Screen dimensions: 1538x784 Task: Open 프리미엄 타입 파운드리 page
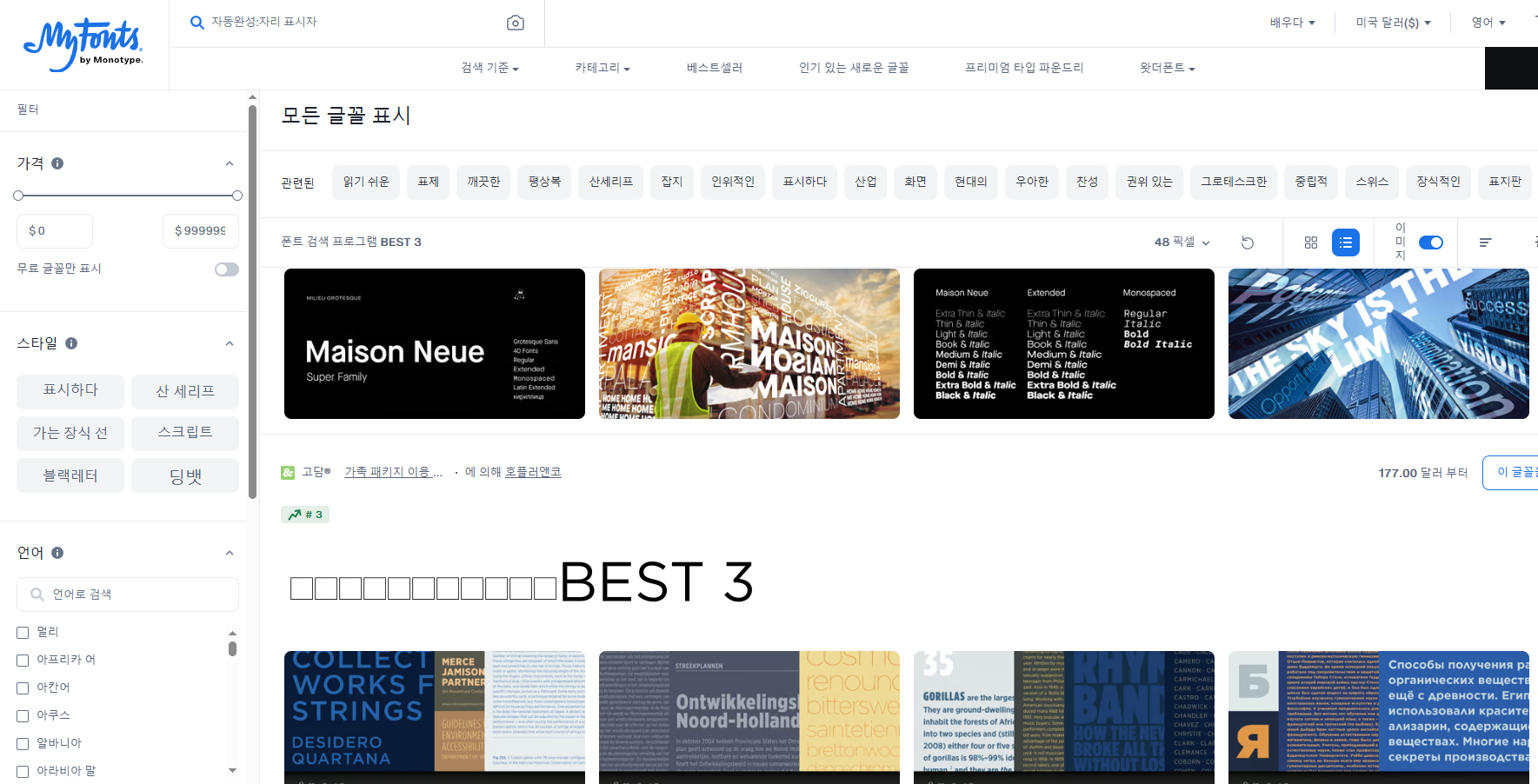[1024, 68]
